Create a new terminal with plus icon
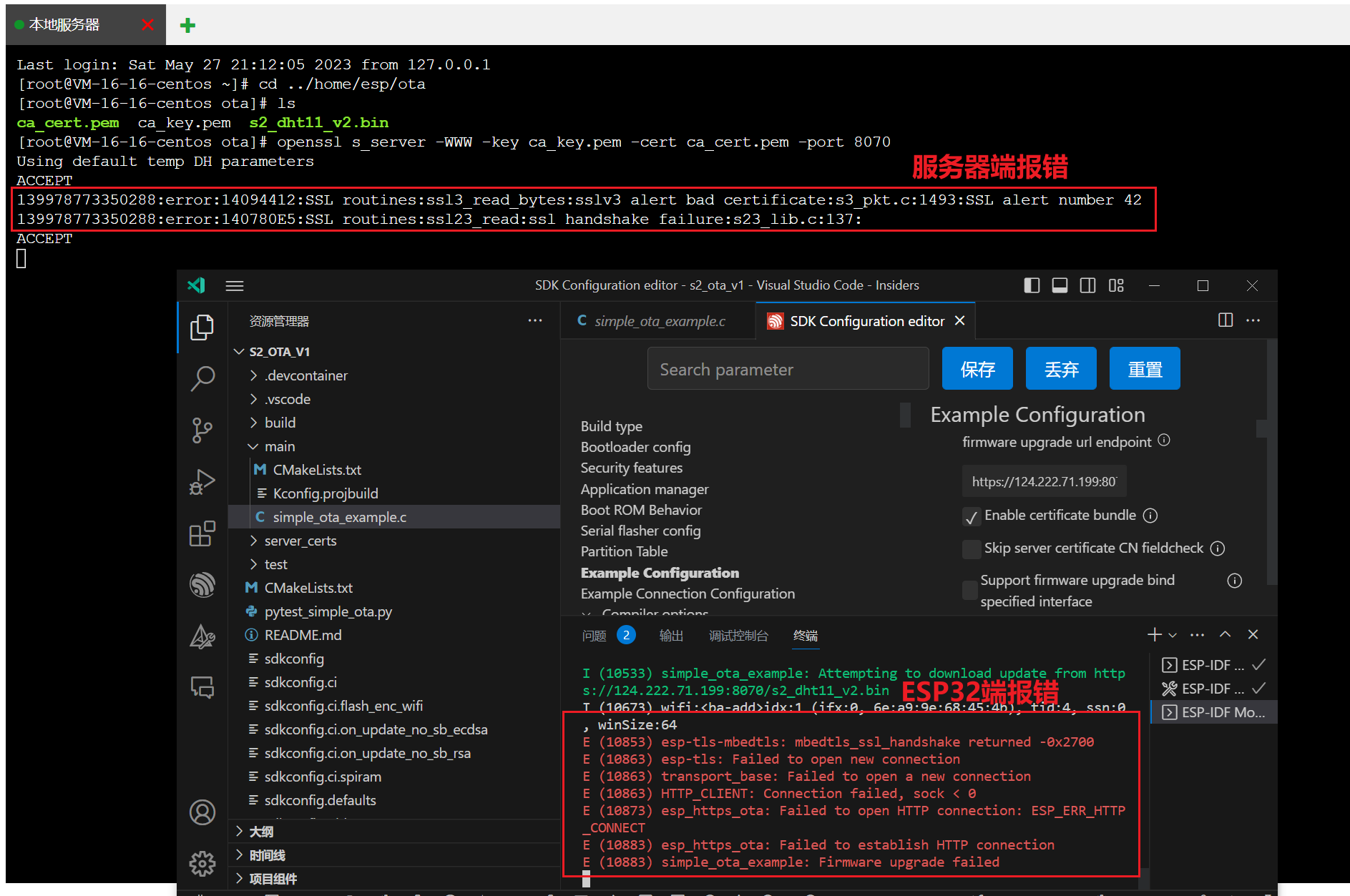The width and height of the screenshot is (1350, 896). (1154, 634)
